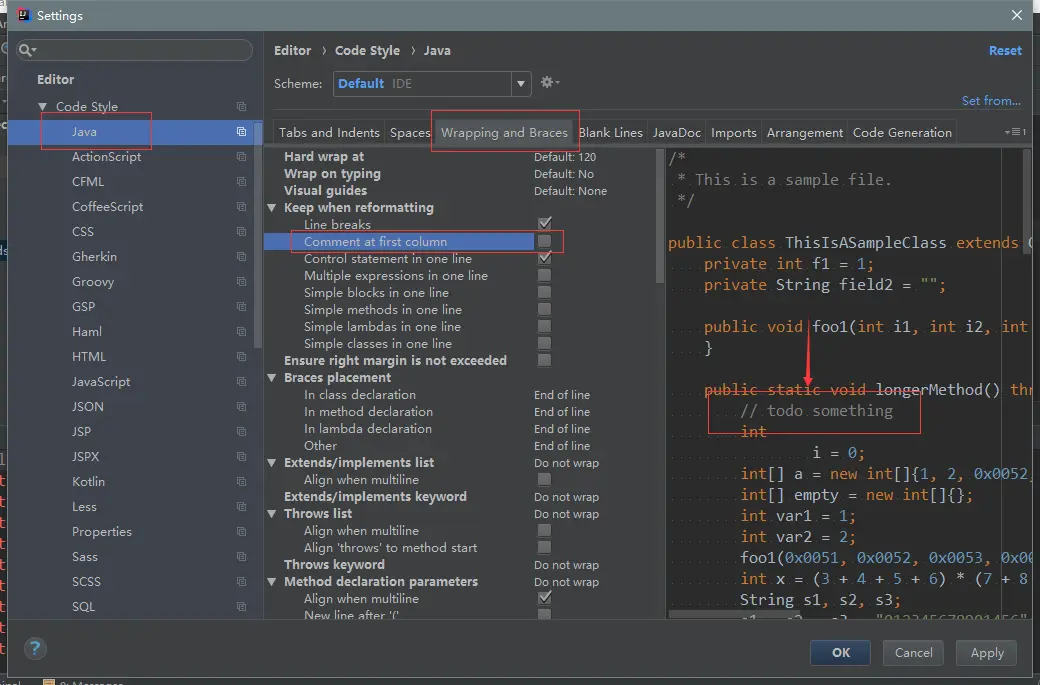The height and width of the screenshot is (685, 1040).
Task: Click the copy icon beside CSS
Action: [241, 231]
